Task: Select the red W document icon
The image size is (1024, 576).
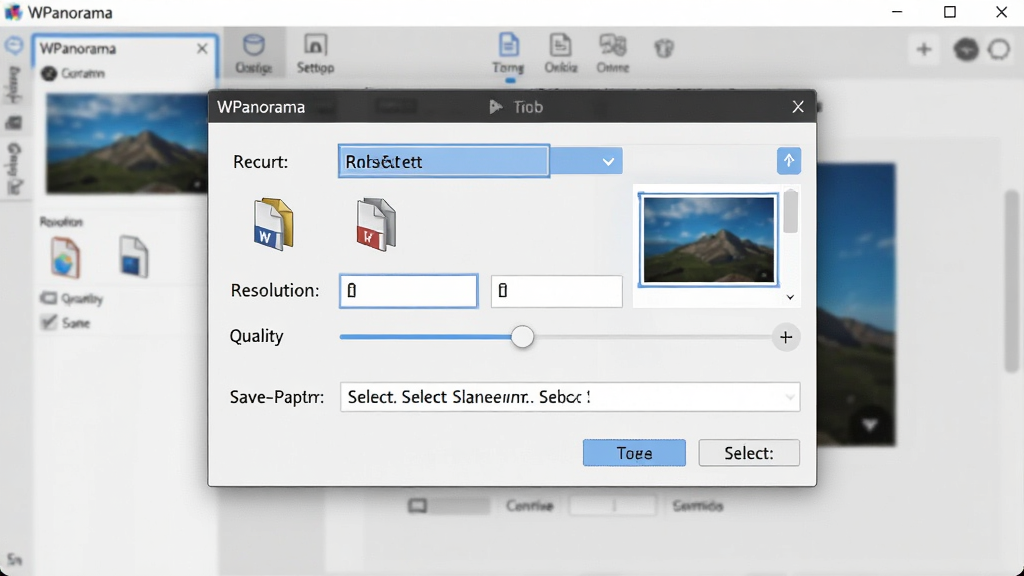Action: (376, 224)
